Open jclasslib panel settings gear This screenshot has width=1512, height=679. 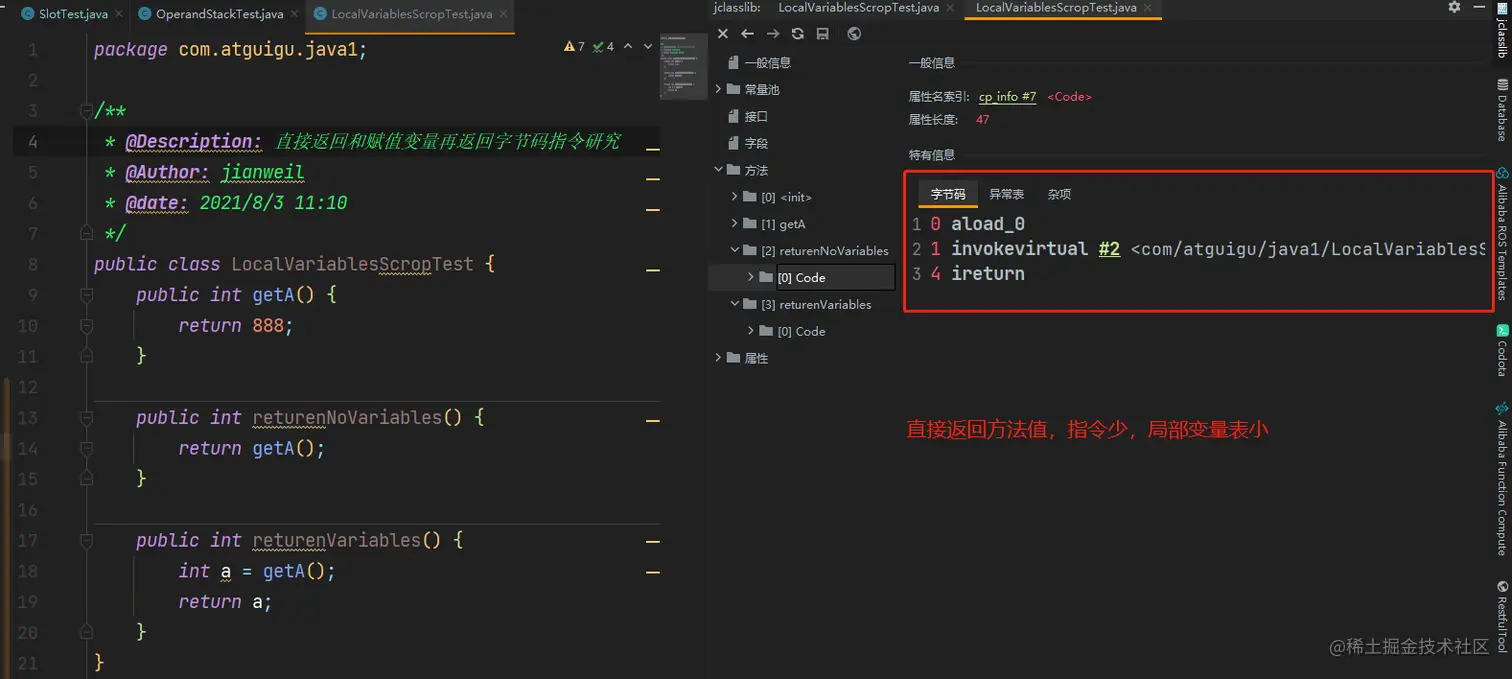point(1454,7)
